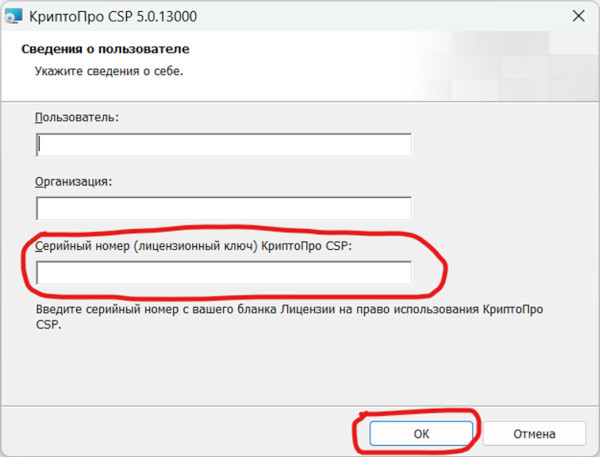Close the КриптоПро CSP dialog window

click(578, 16)
